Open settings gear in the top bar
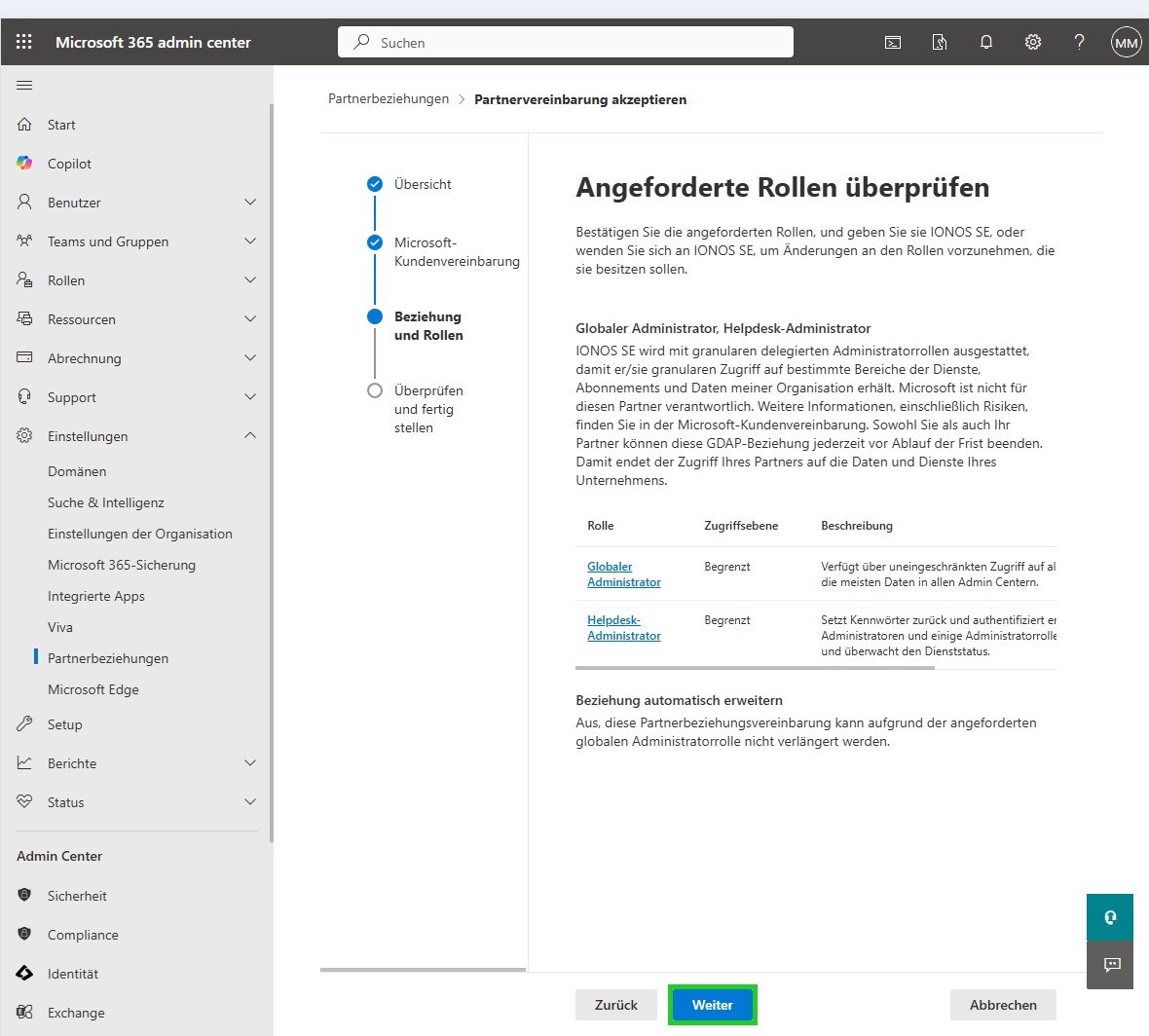This screenshot has width=1149, height=1036. pos(1033,43)
